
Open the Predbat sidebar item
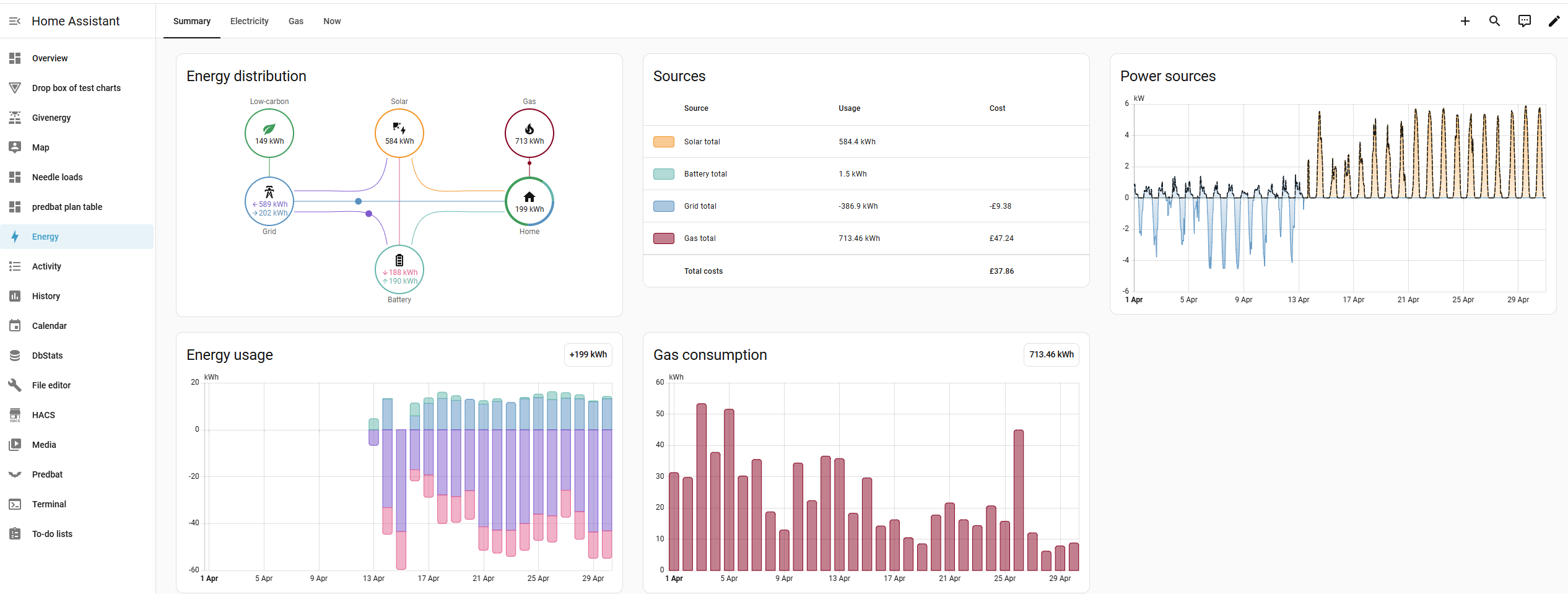pos(77,474)
